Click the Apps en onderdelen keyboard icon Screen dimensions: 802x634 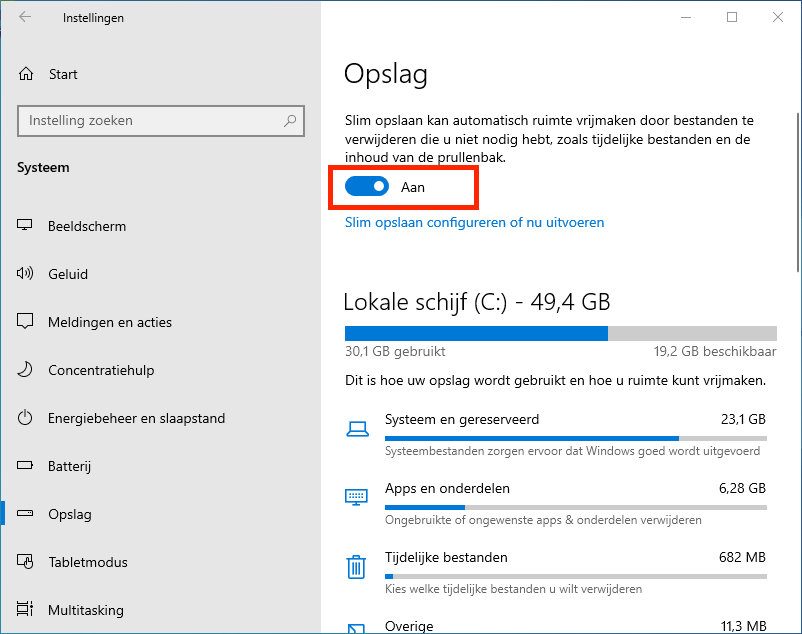pyautogui.click(x=356, y=497)
